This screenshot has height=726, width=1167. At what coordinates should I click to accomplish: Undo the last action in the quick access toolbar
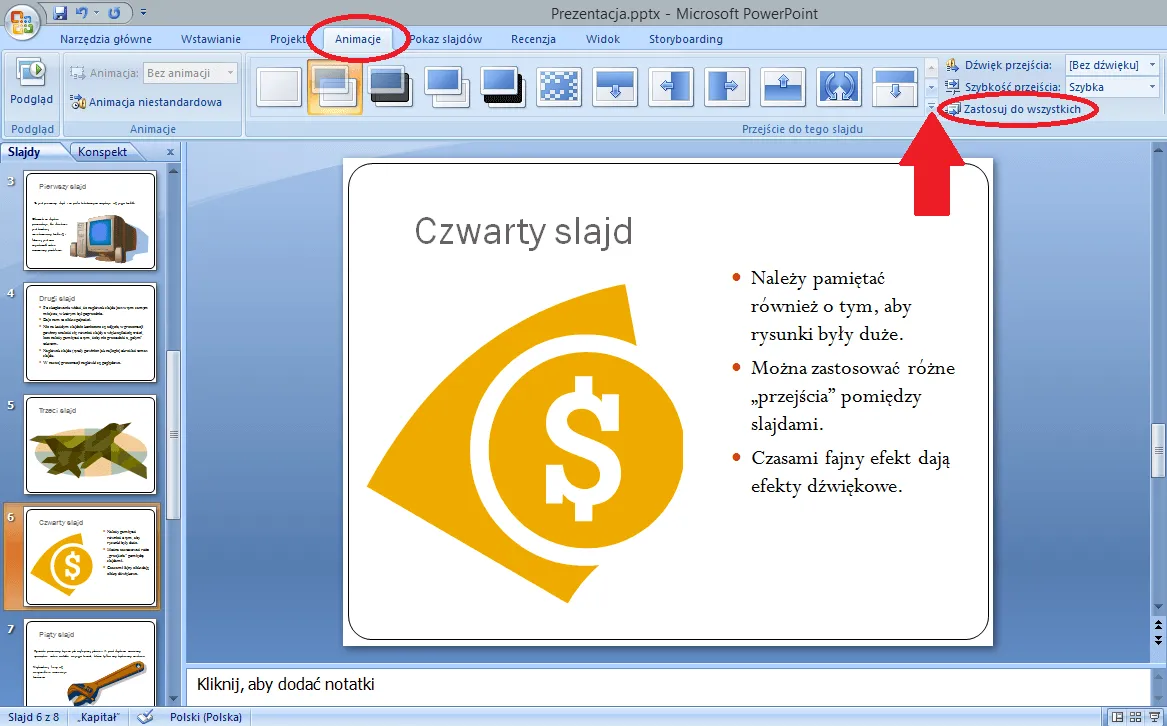pos(81,13)
